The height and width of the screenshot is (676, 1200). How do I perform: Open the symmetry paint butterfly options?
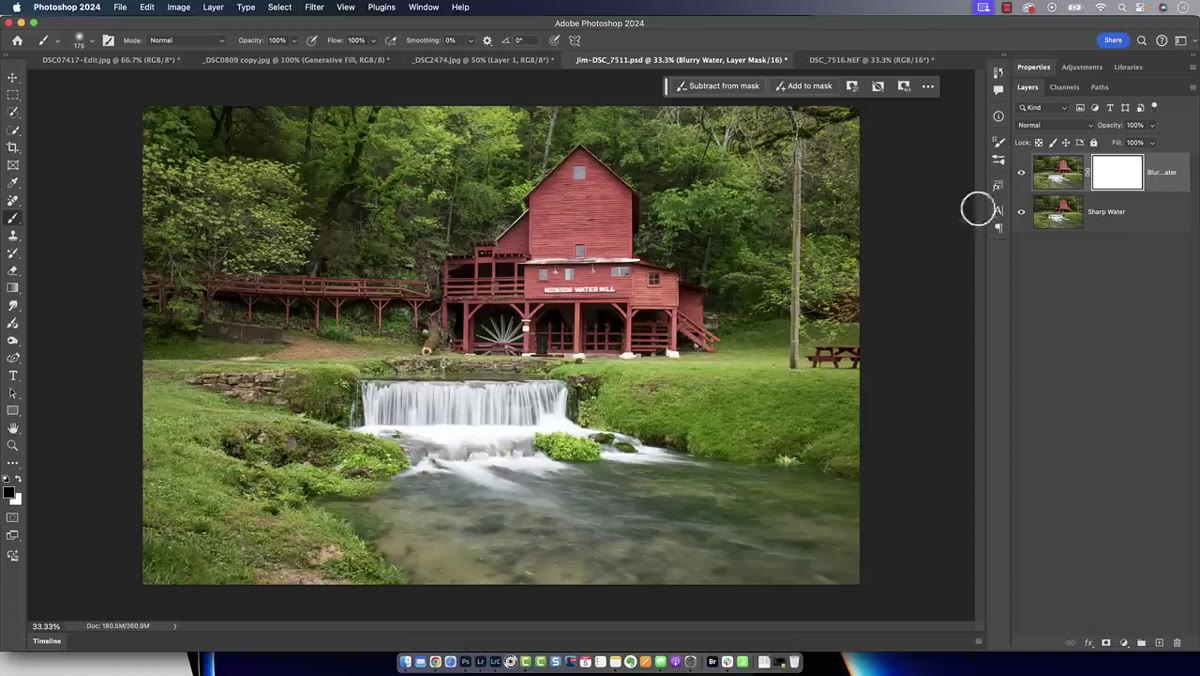tap(575, 41)
